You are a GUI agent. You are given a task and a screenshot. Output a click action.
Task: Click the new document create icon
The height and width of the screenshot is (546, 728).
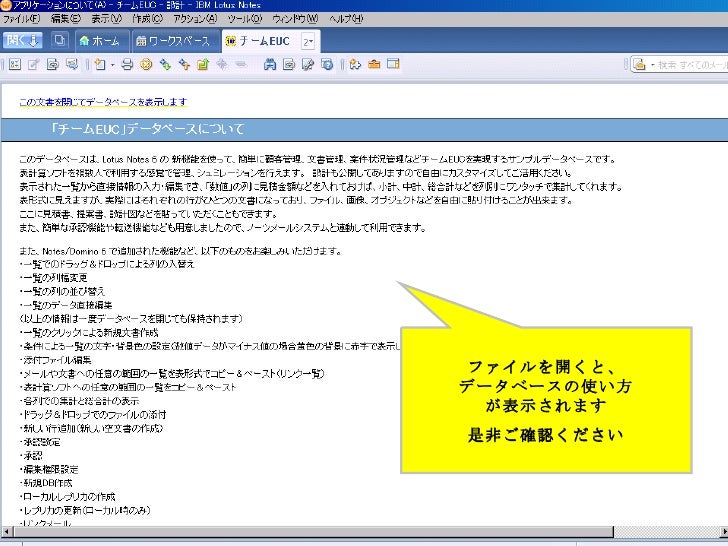(x=100, y=65)
